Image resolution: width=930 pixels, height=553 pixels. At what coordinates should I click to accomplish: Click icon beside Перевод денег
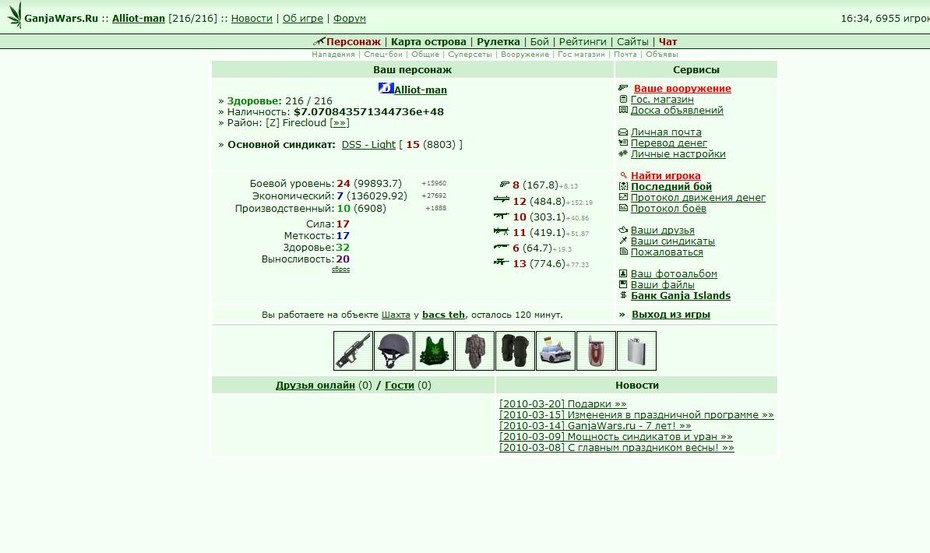tap(623, 142)
